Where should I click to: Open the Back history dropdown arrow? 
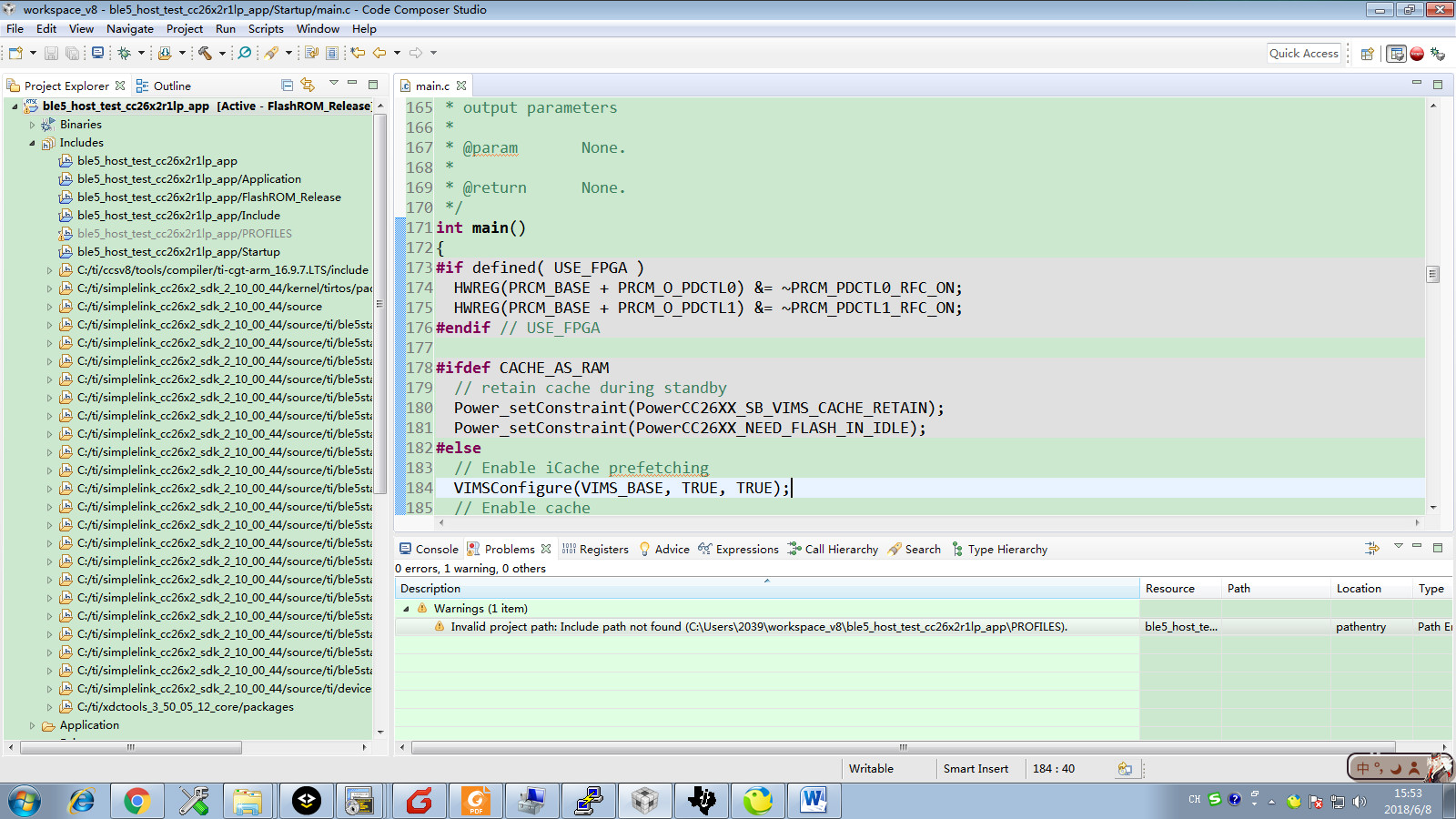click(x=397, y=53)
